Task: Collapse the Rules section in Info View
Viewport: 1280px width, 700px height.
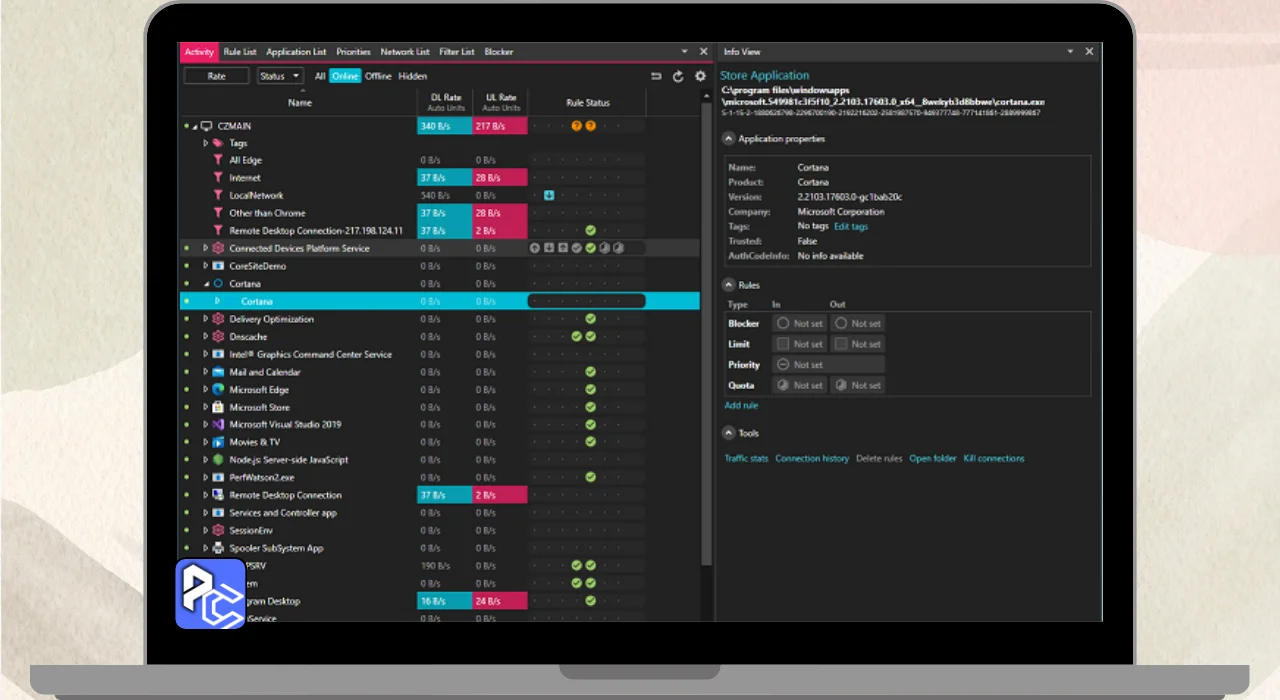Action: coord(728,285)
